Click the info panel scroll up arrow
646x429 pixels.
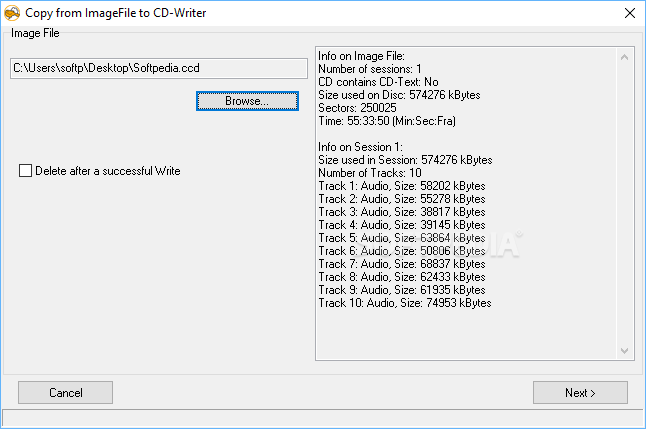click(x=625, y=57)
